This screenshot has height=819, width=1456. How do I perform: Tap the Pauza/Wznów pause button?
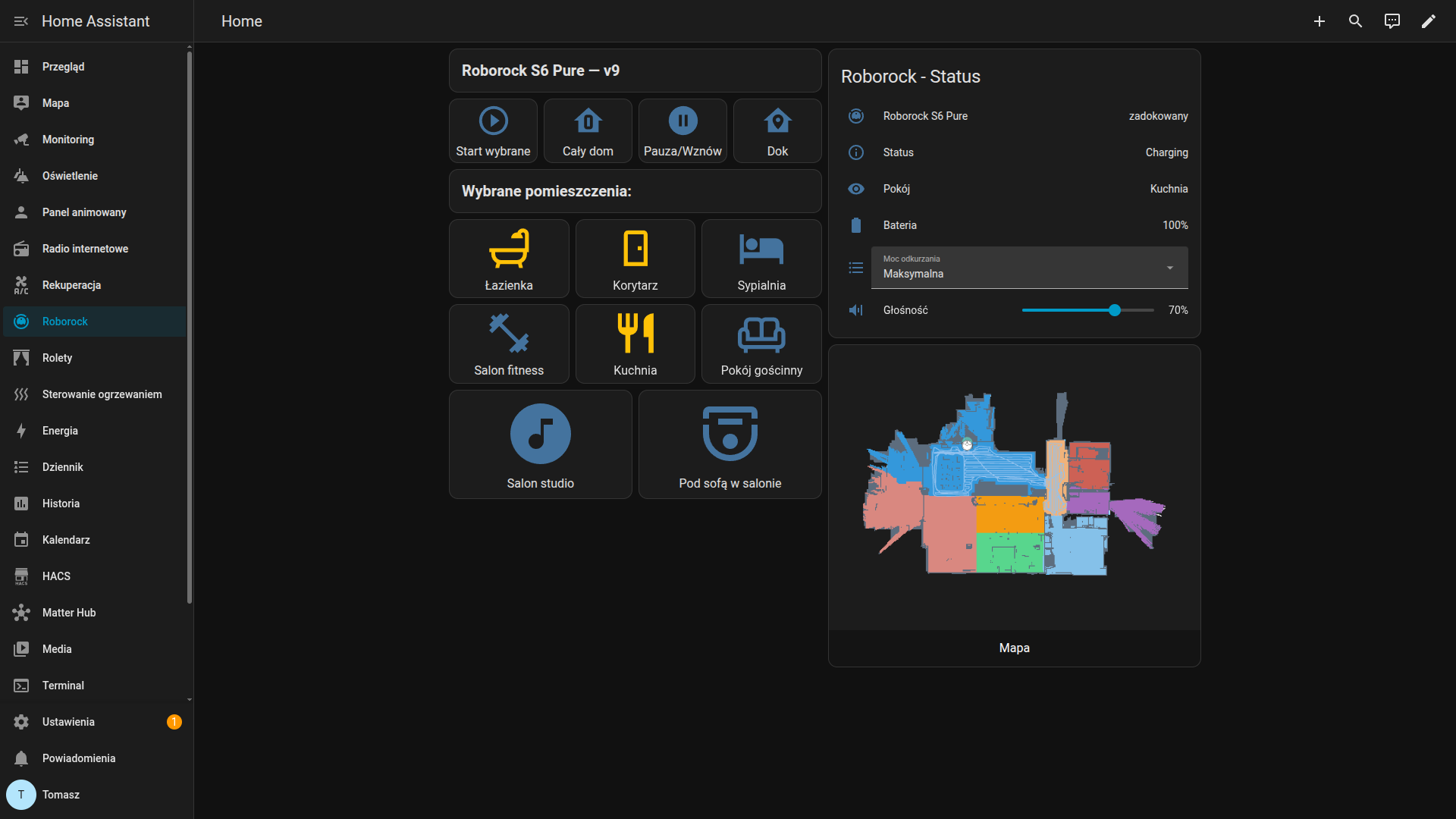[682, 131]
